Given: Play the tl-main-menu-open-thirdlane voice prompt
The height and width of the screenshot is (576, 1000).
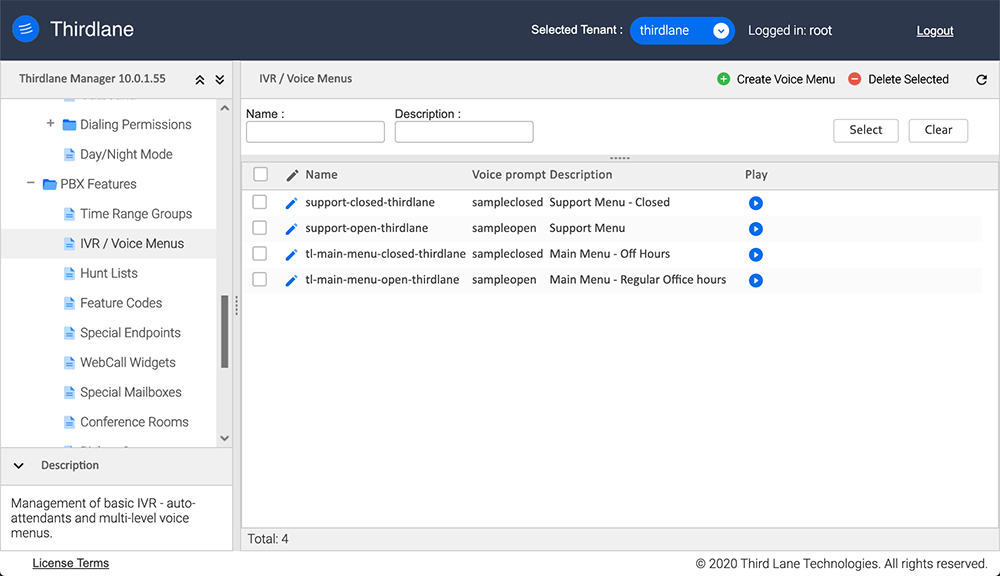Looking at the screenshot, I should [x=756, y=280].
